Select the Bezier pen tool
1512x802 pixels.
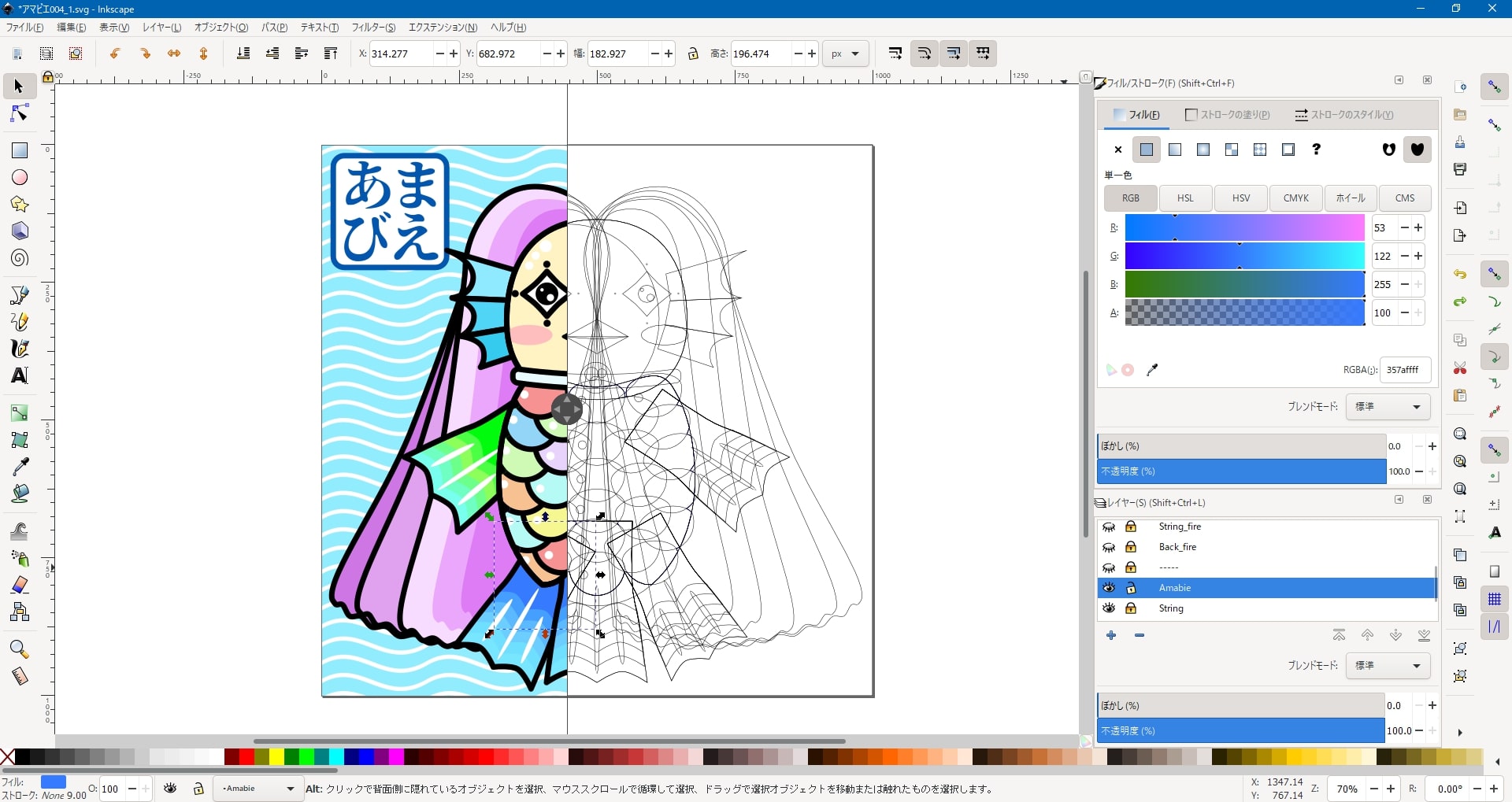19,295
